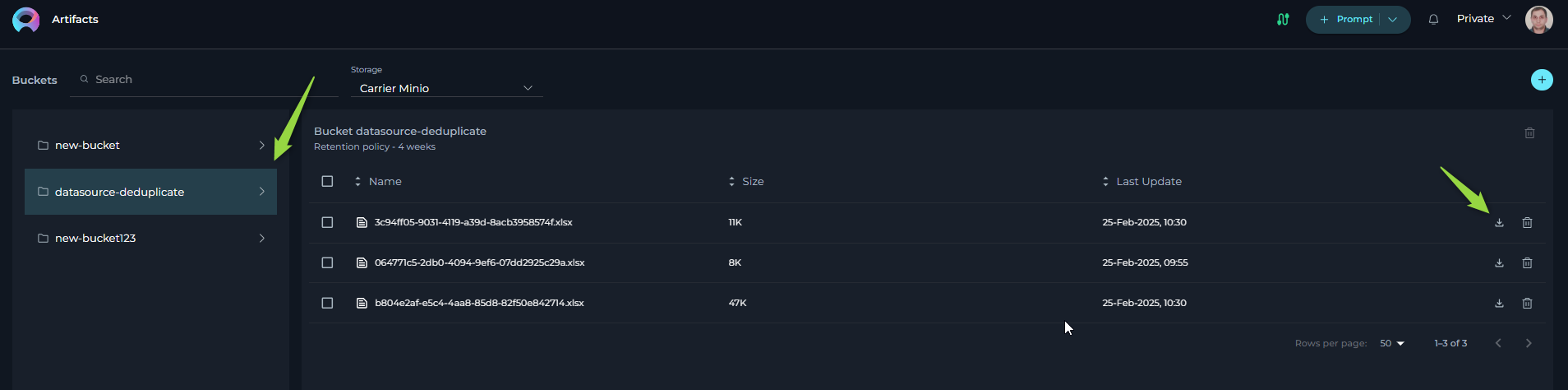The image size is (1568, 390).
Task: Delete the 3c94ff05 xlsx file
Action: [1527, 223]
